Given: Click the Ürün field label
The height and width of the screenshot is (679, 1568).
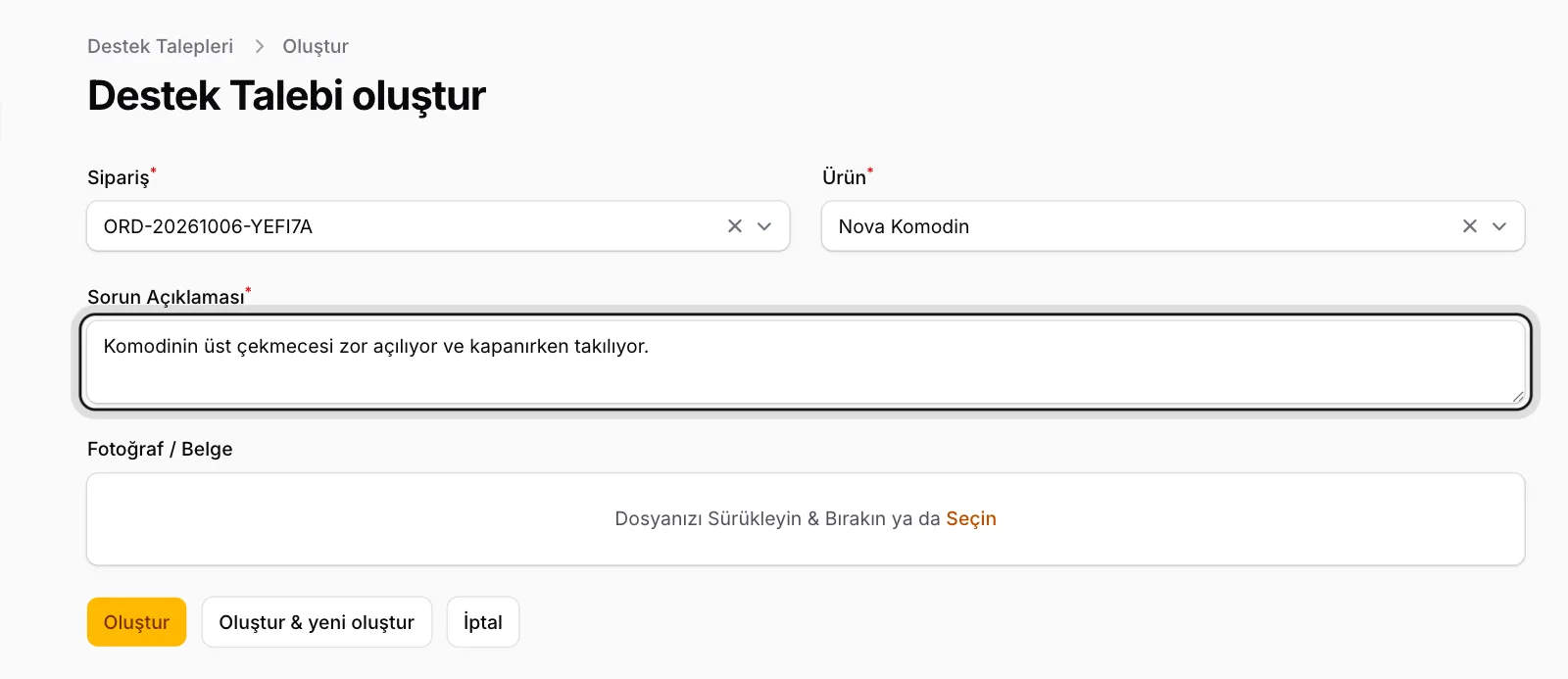Looking at the screenshot, I should pyautogui.click(x=845, y=177).
